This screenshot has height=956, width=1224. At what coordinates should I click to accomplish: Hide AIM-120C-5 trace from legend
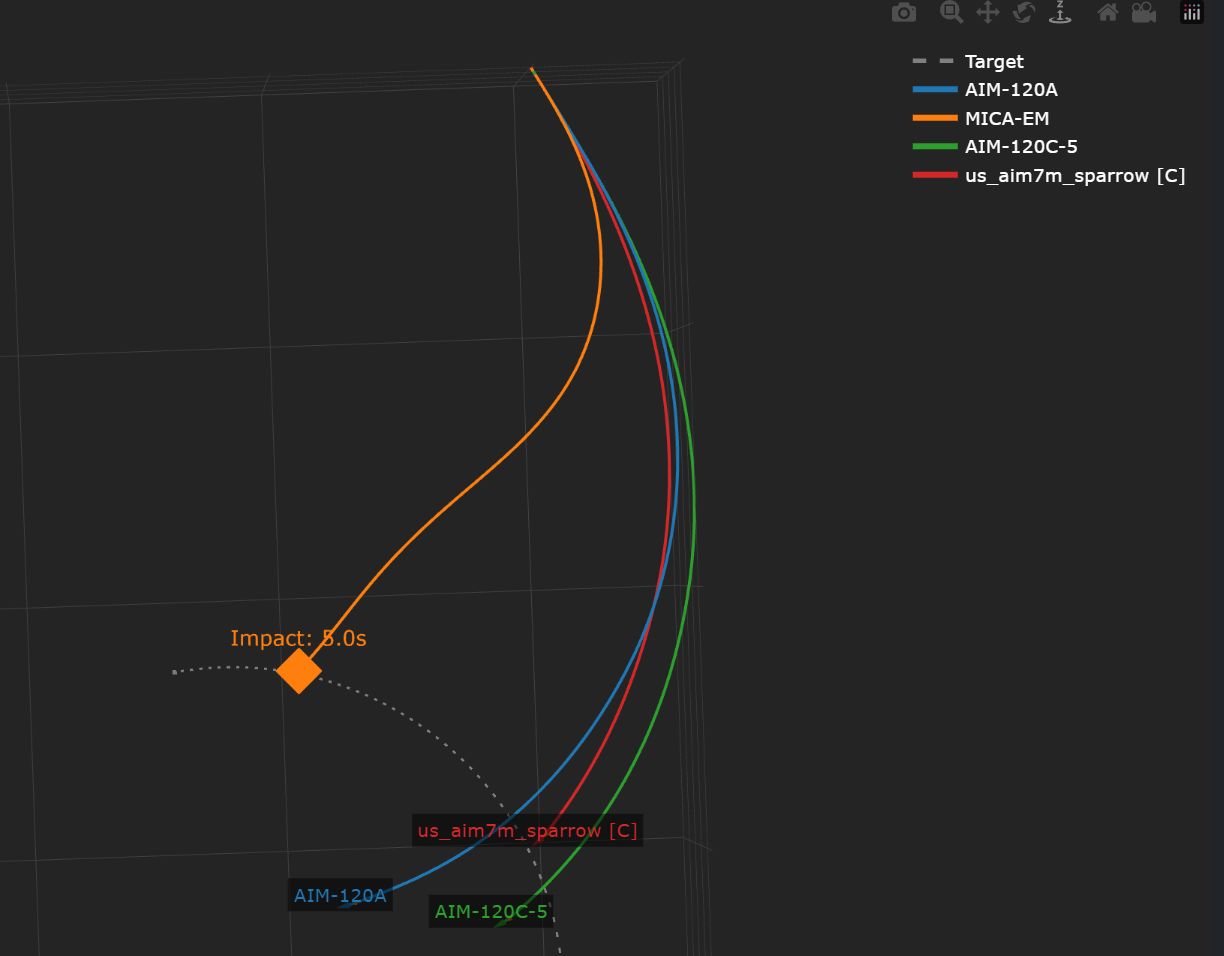1020,147
